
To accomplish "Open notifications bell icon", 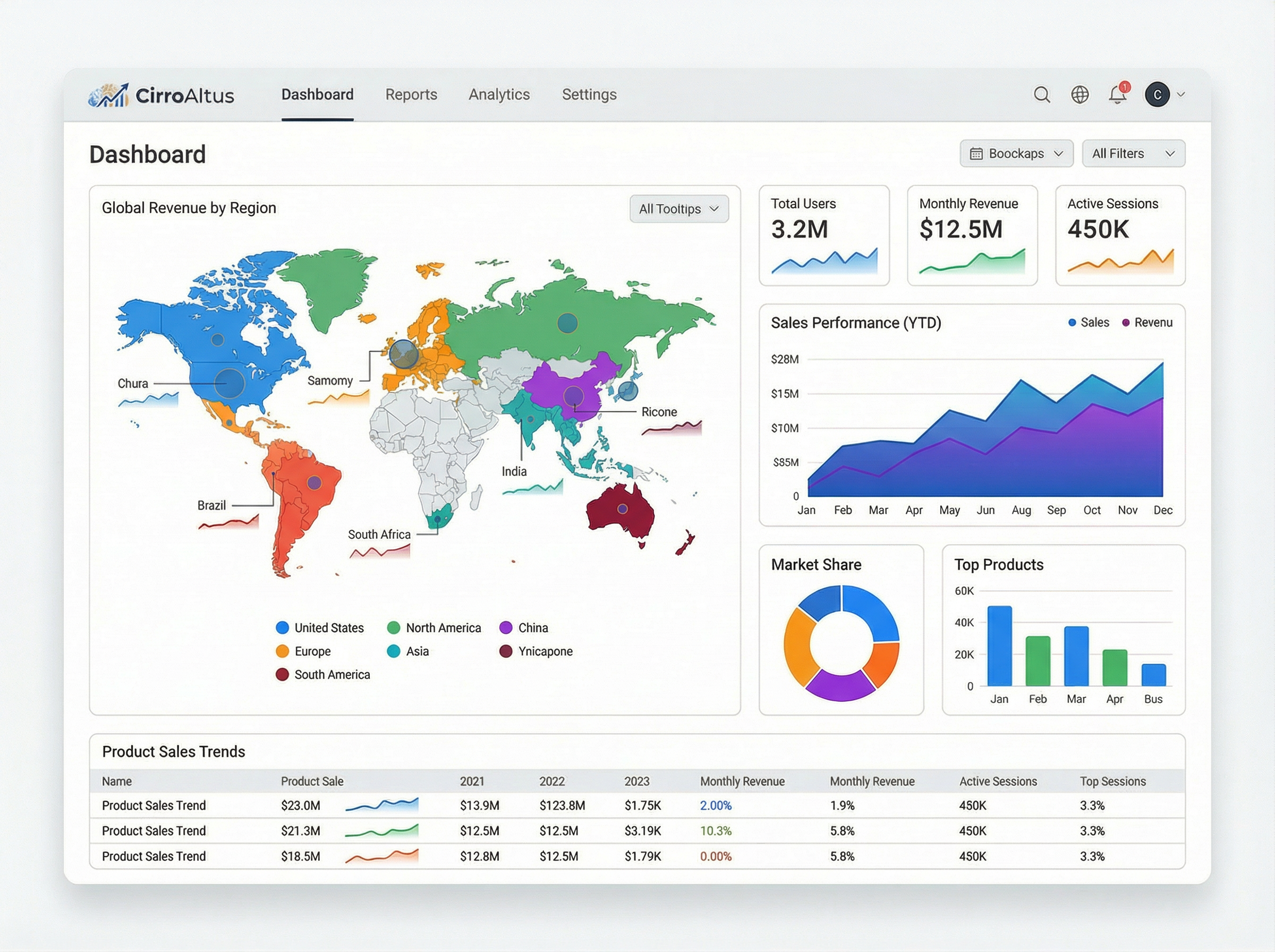I will pos(1118,95).
